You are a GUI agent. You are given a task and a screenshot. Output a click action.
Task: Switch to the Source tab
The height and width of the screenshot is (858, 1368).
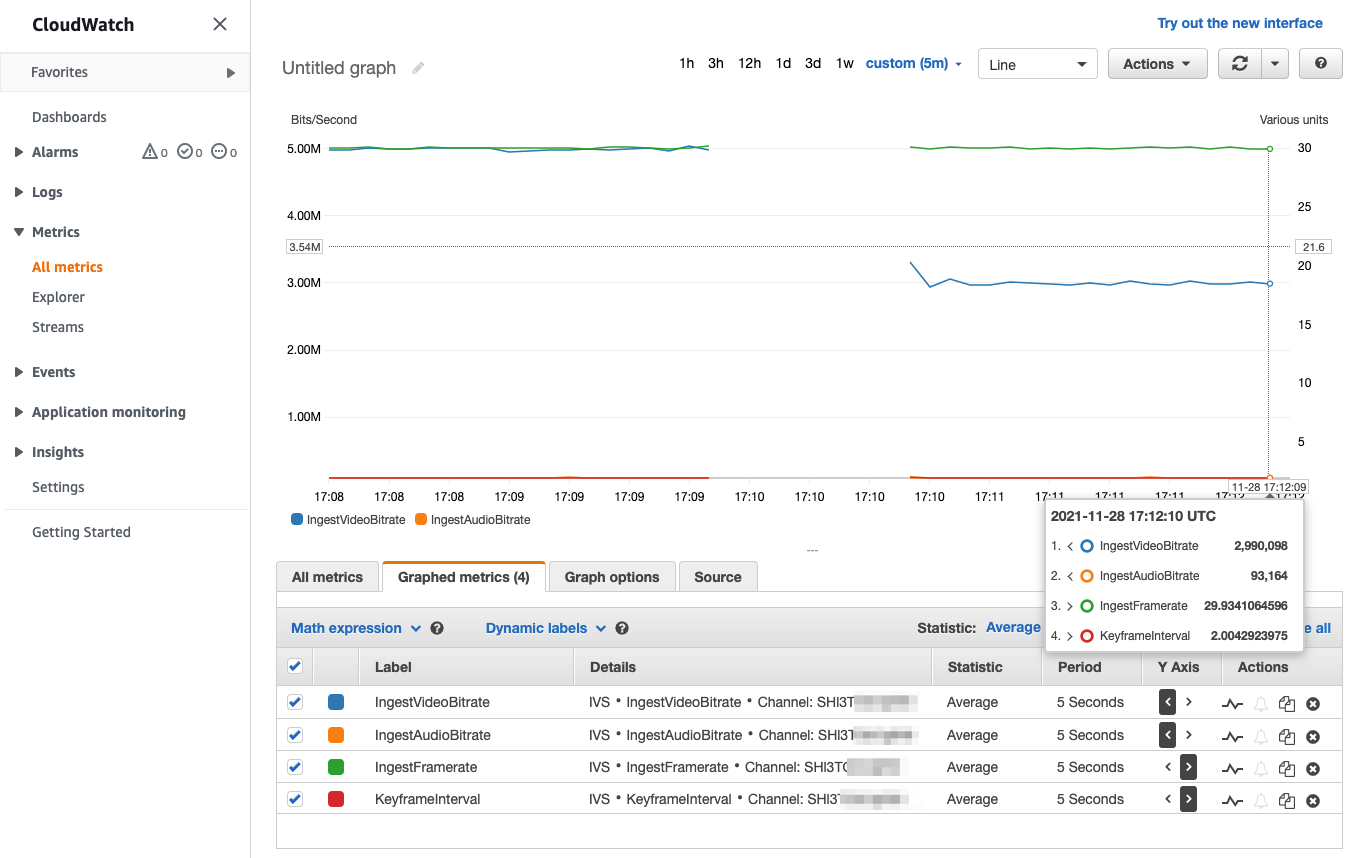(x=718, y=577)
